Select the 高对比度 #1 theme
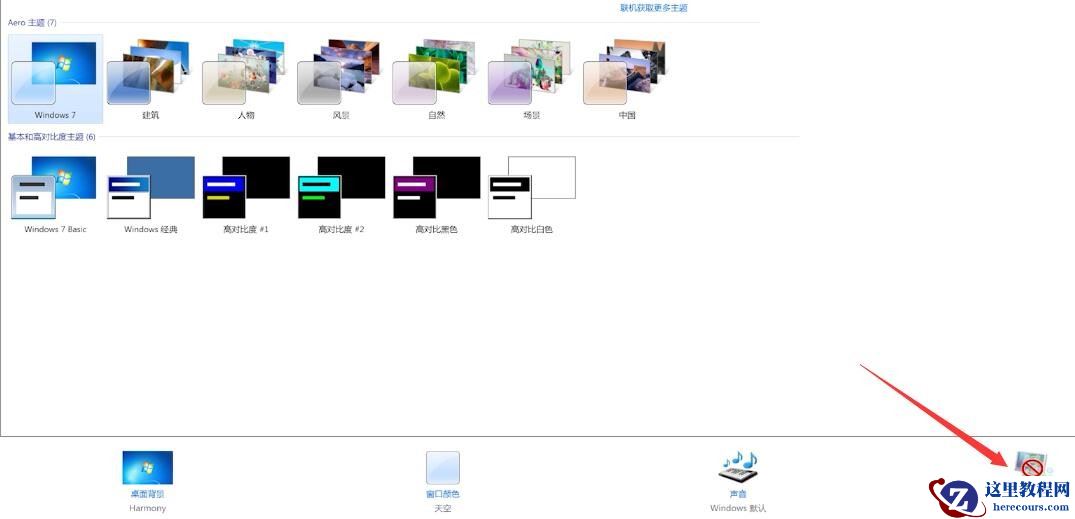 click(x=245, y=195)
